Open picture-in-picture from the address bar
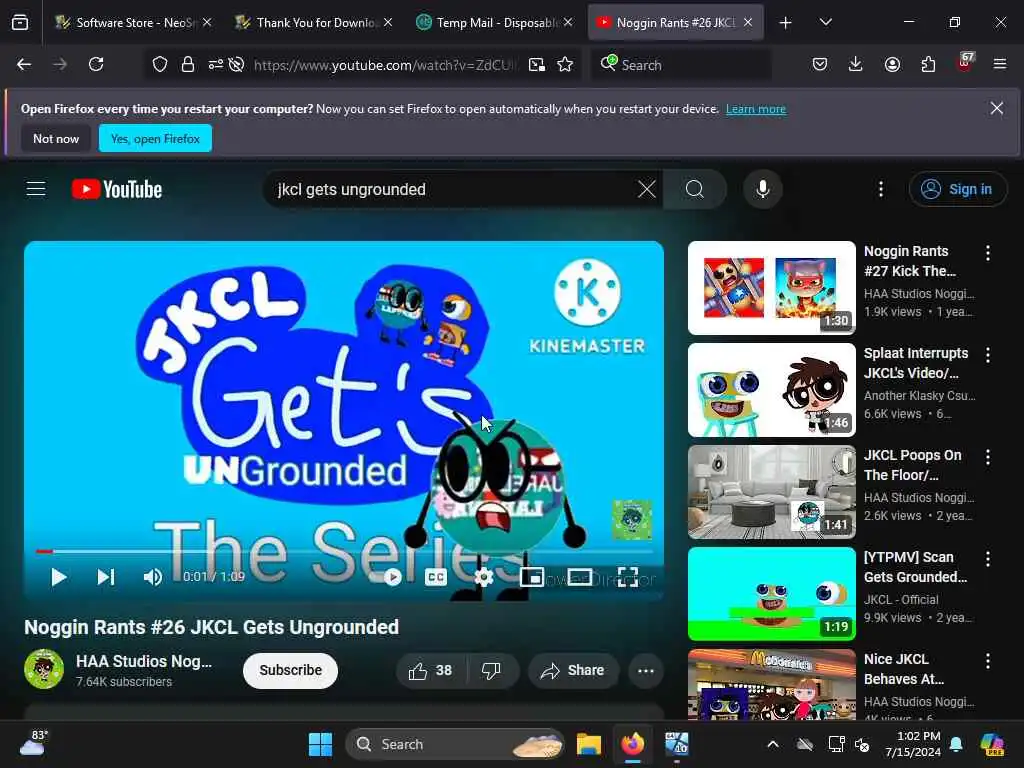The width and height of the screenshot is (1024, 768). pyautogui.click(x=537, y=64)
